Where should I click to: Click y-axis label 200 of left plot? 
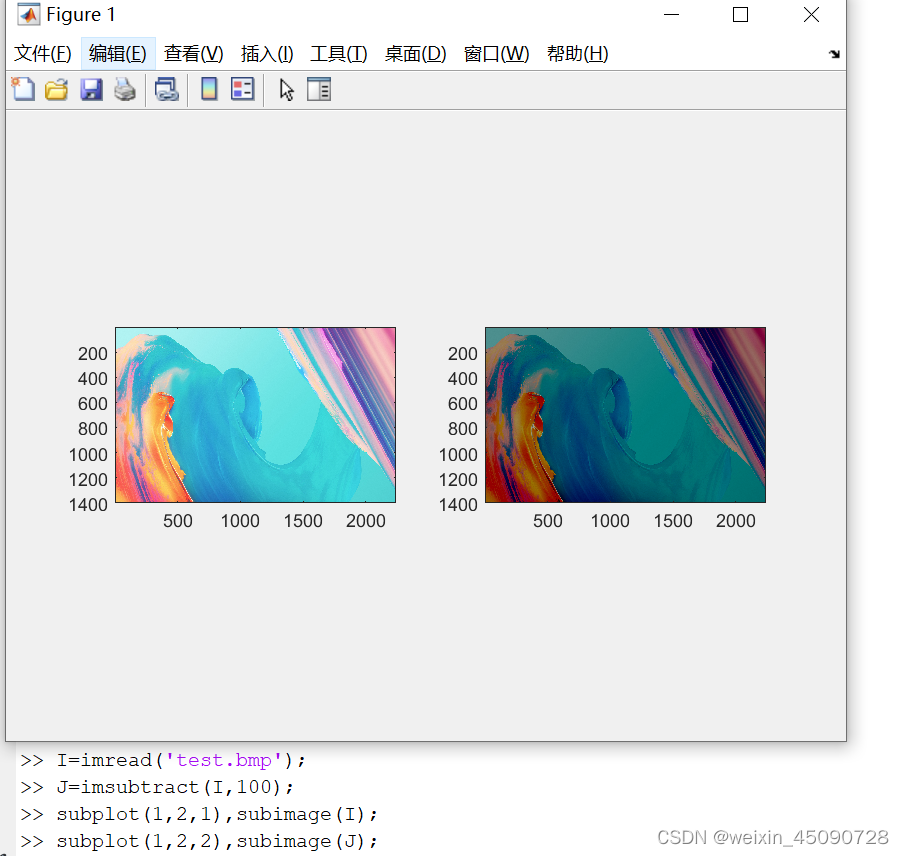(x=93, y=353)
